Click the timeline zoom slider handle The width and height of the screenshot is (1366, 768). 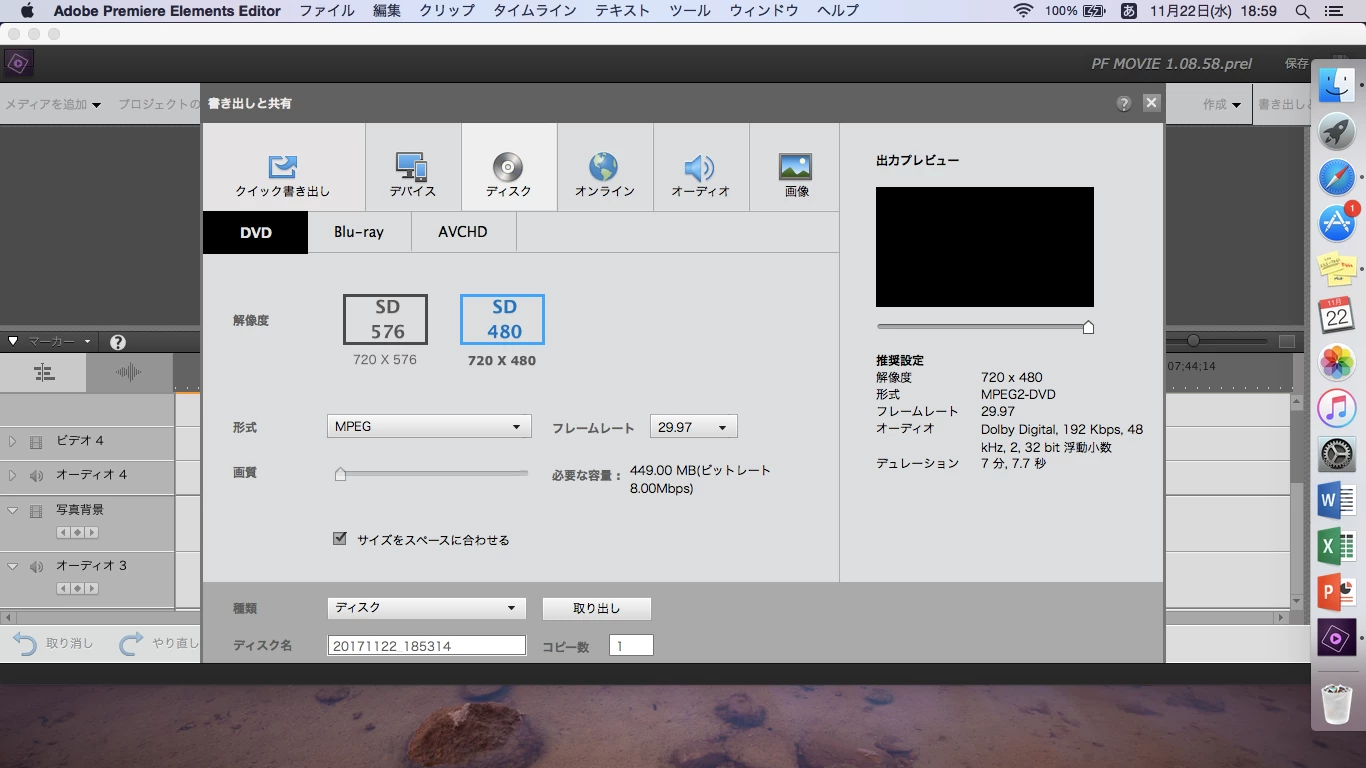coord(1193,341)
